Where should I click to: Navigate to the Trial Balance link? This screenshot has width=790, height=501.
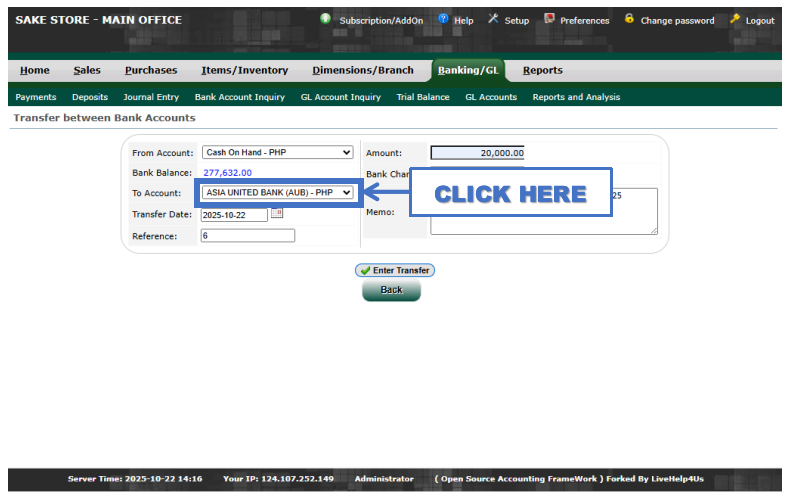click(x=423, y=97)
